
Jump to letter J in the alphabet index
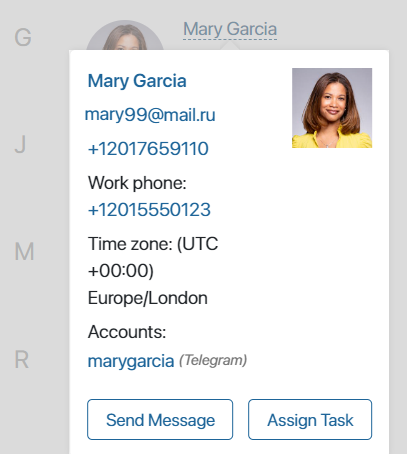[20, 144]
